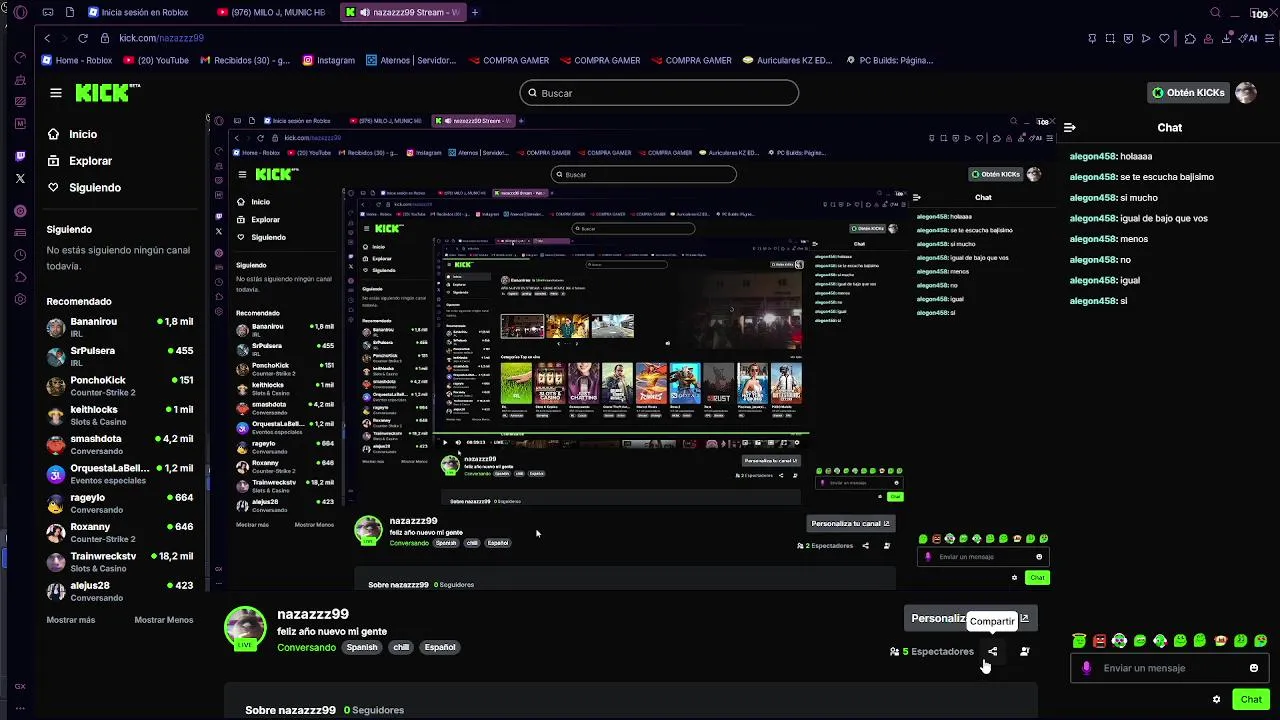Click the Obtén KICKs button
Image resolution: width=1280 pixels, height=720 pixels.
(1189, 93)
